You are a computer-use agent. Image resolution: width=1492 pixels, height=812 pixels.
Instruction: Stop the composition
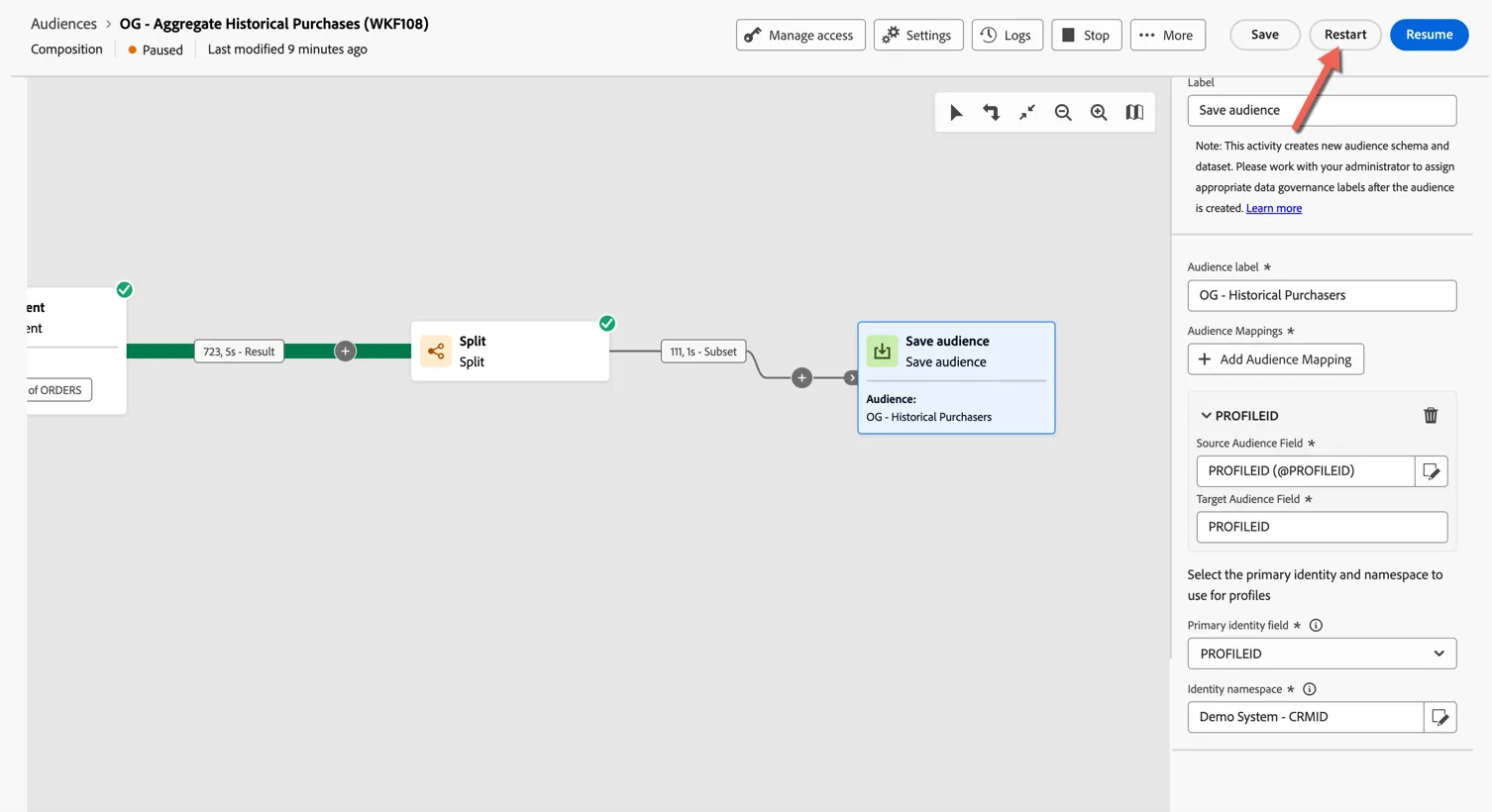pyautogui.click(x=1086, y=35)
